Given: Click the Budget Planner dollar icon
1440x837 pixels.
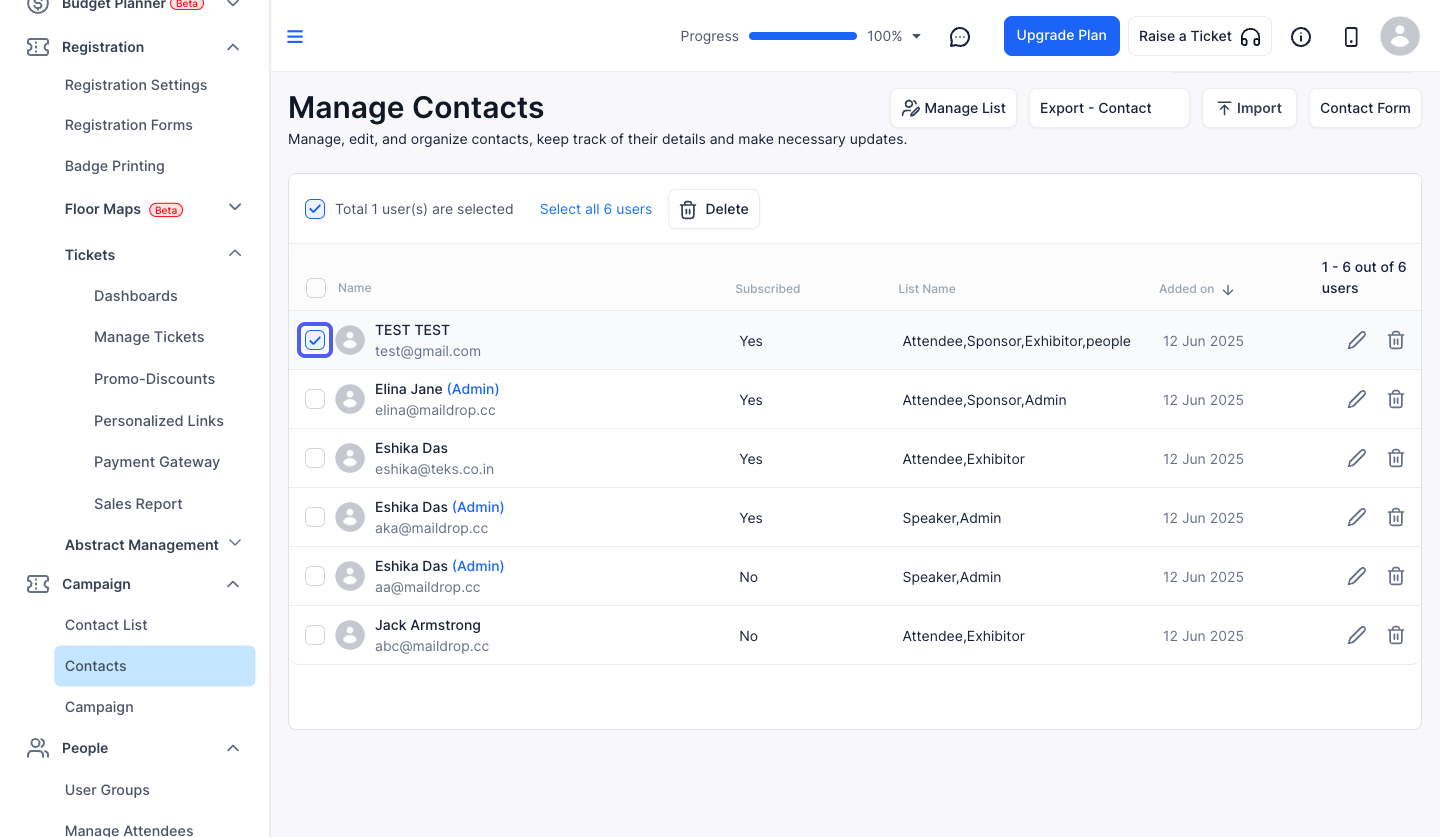Looking at the screenshot, I should (38, 5).
